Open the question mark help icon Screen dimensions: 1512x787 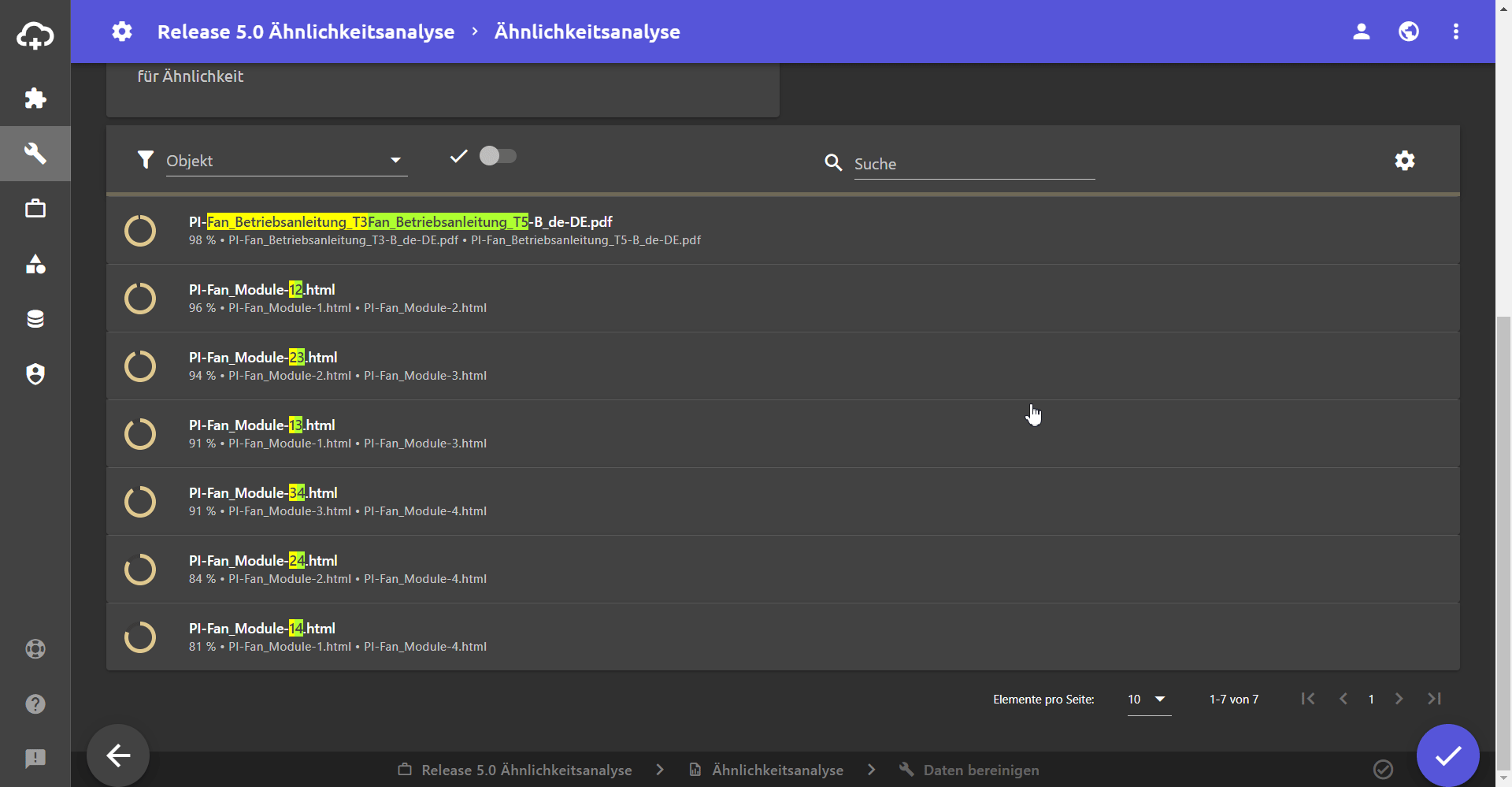[35, 703]
